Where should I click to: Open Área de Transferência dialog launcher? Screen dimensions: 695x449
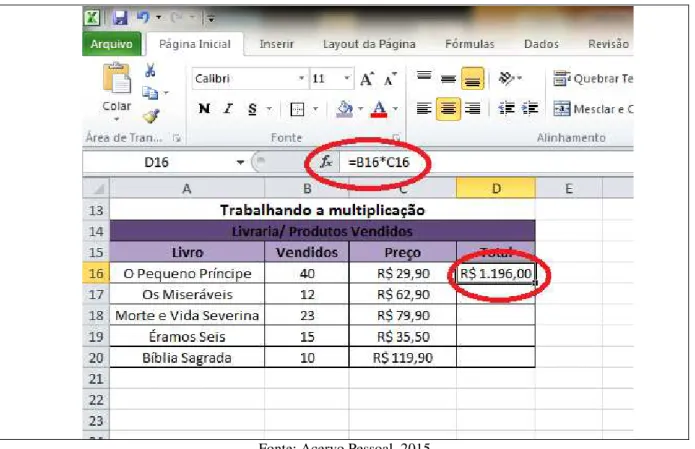pos(177,139)
